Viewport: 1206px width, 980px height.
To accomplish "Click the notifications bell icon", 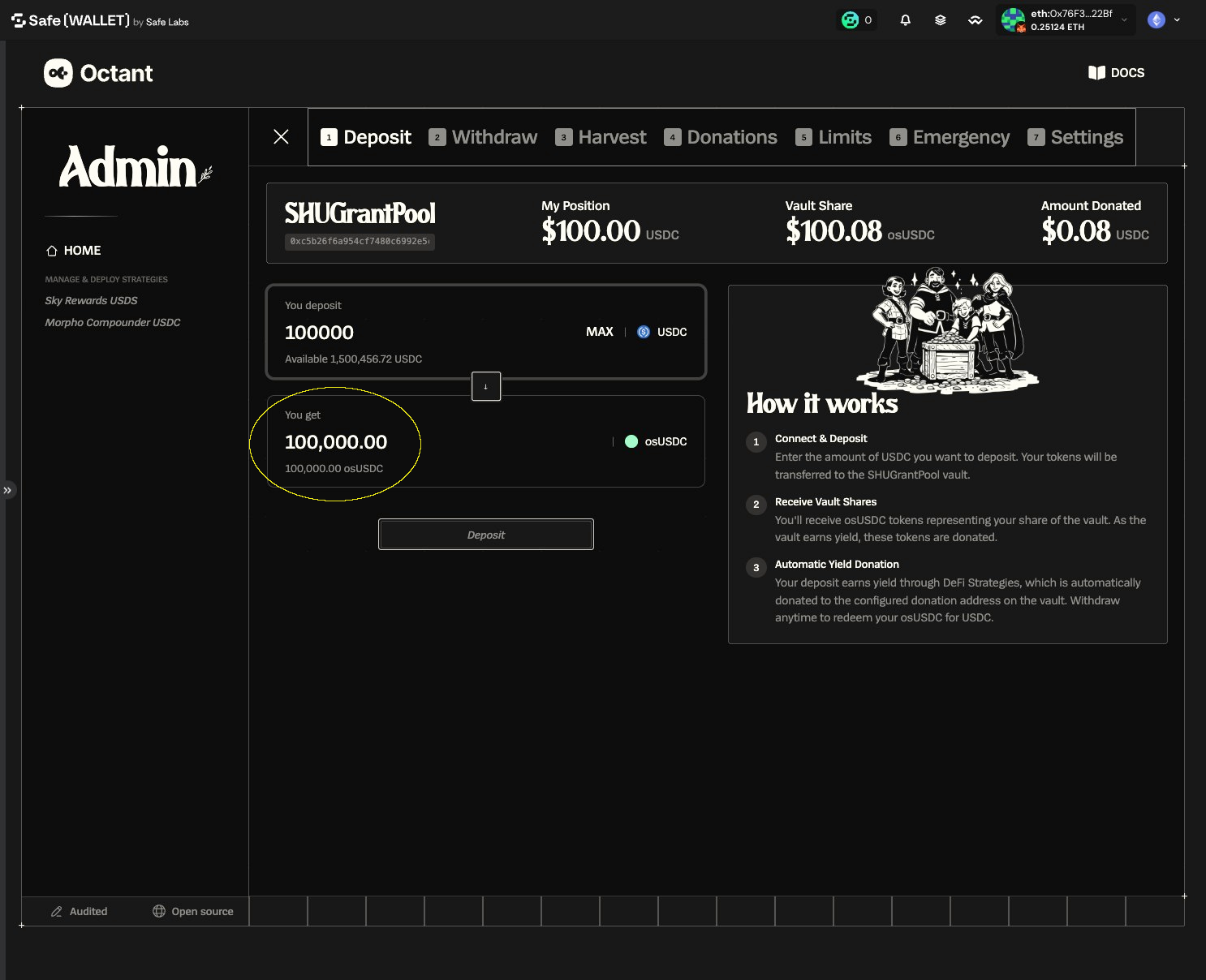I will (x=905, y=20).
